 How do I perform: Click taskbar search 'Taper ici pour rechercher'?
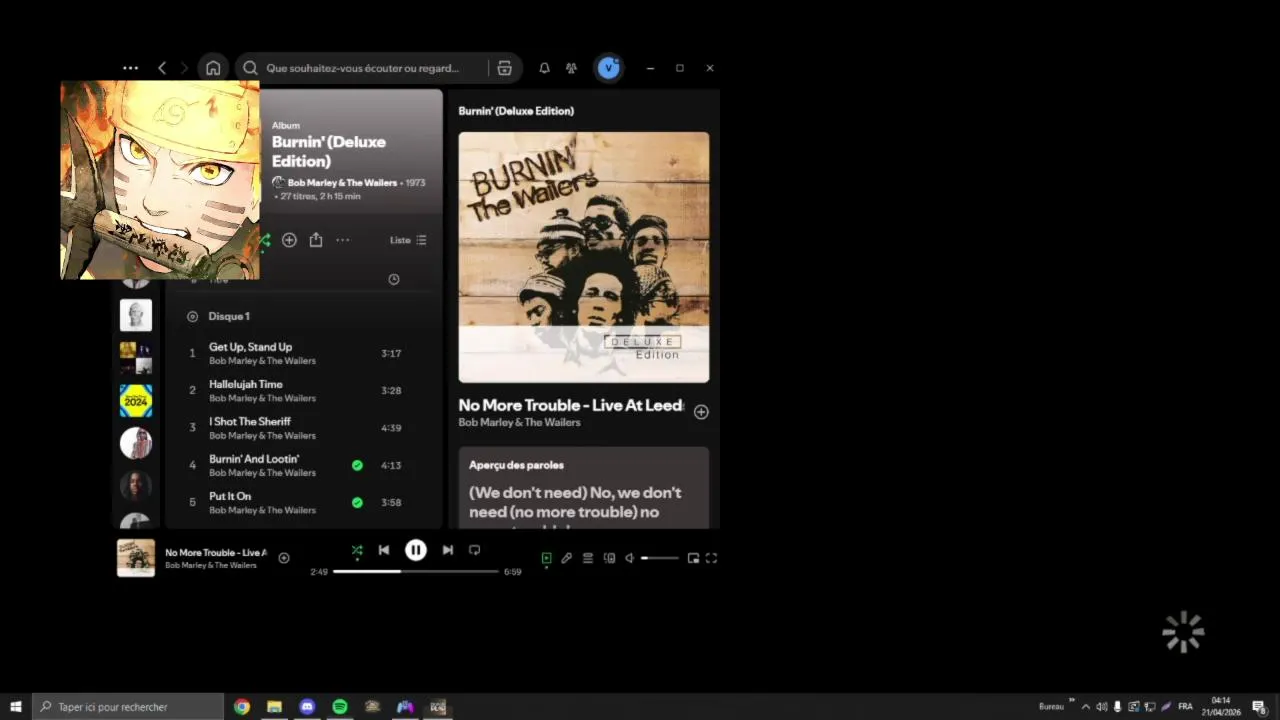click(128, 706)
